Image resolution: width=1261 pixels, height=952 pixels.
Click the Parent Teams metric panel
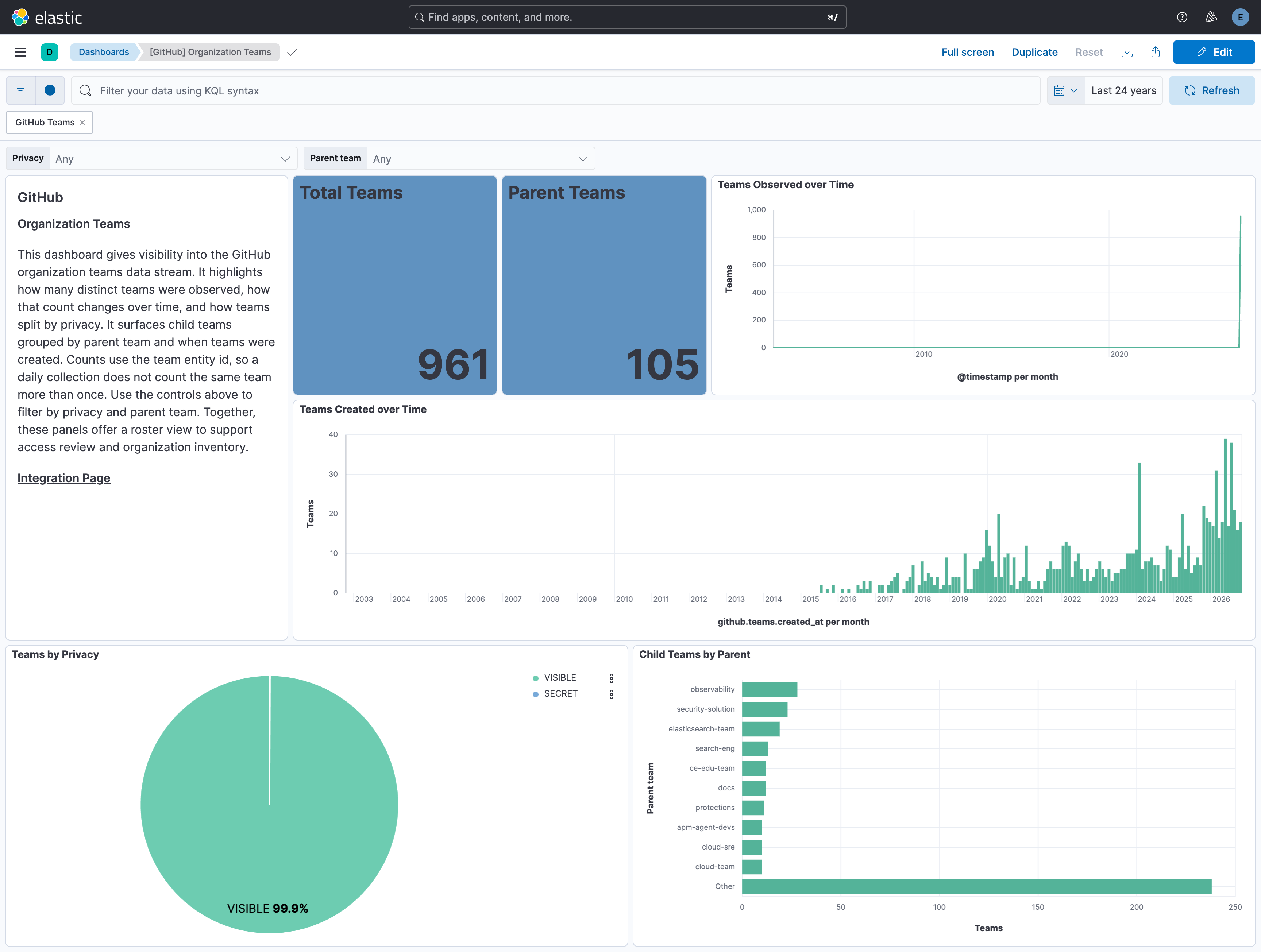tap(604, 285)
